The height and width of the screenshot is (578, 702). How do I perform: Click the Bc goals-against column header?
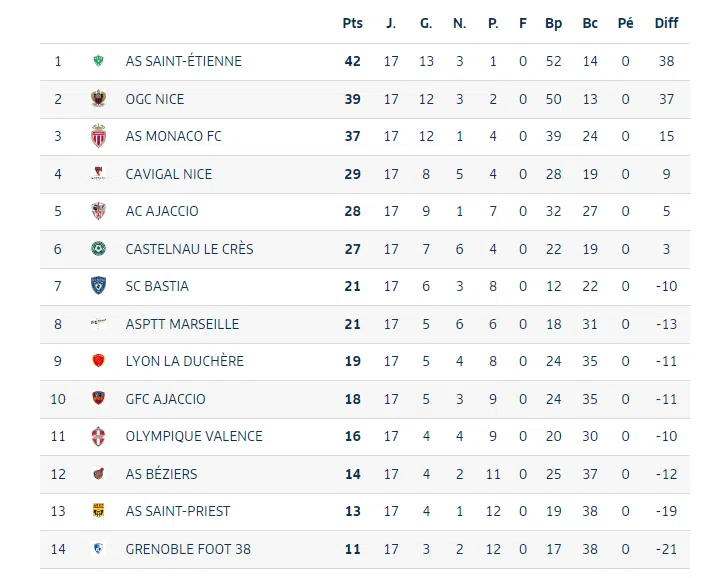pyautogui.click(x=590, y=23)
